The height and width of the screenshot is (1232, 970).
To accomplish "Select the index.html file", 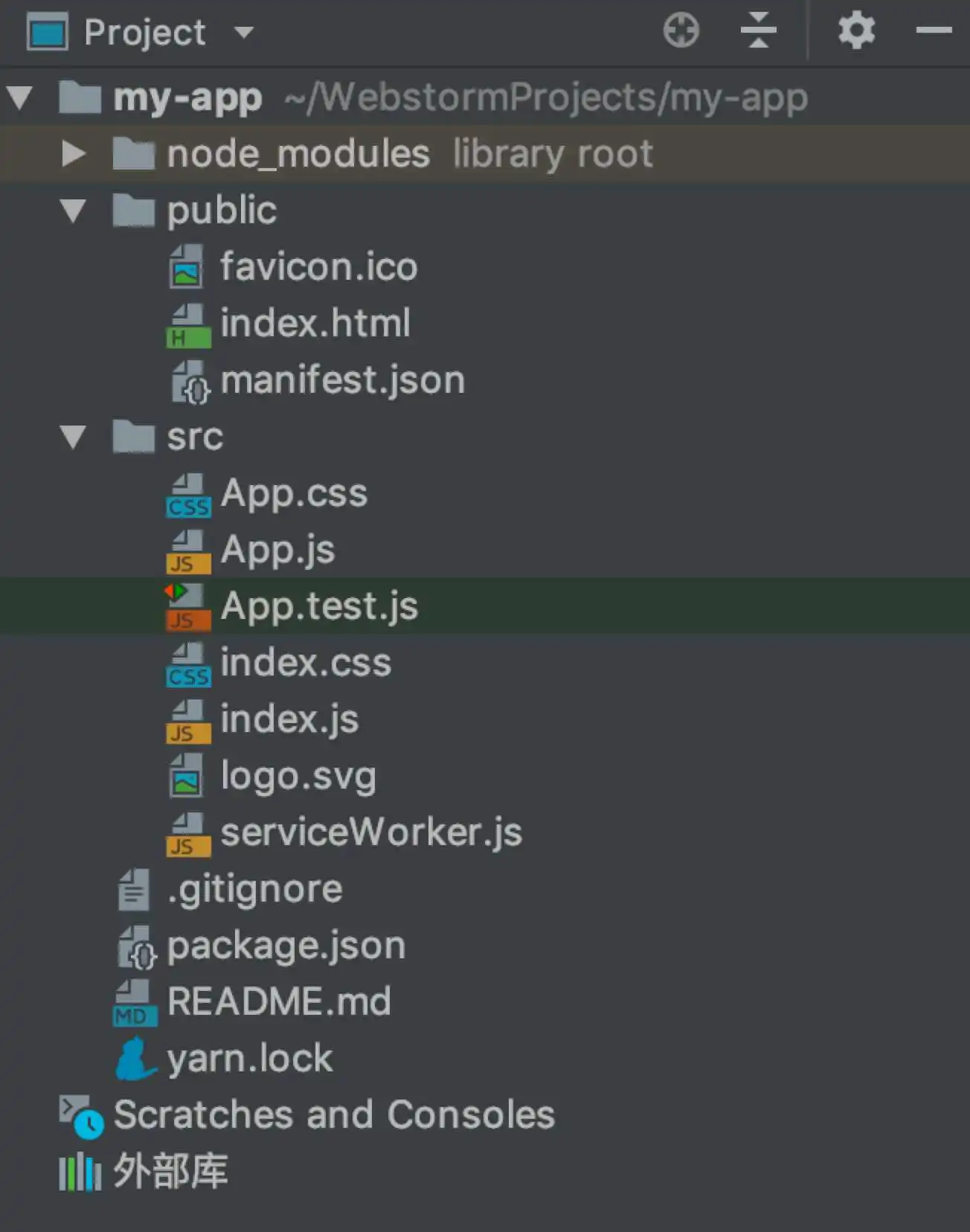I will (x=315, y=324).
